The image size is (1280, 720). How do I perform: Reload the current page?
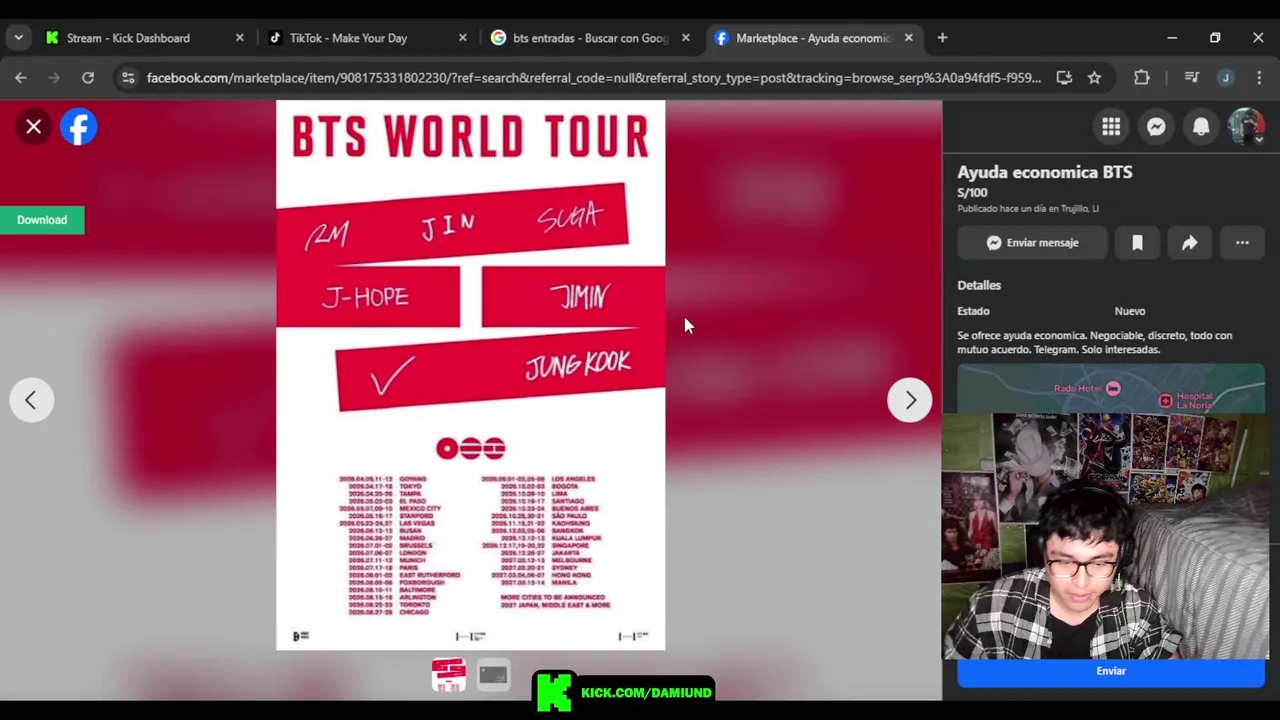(88, 78)
